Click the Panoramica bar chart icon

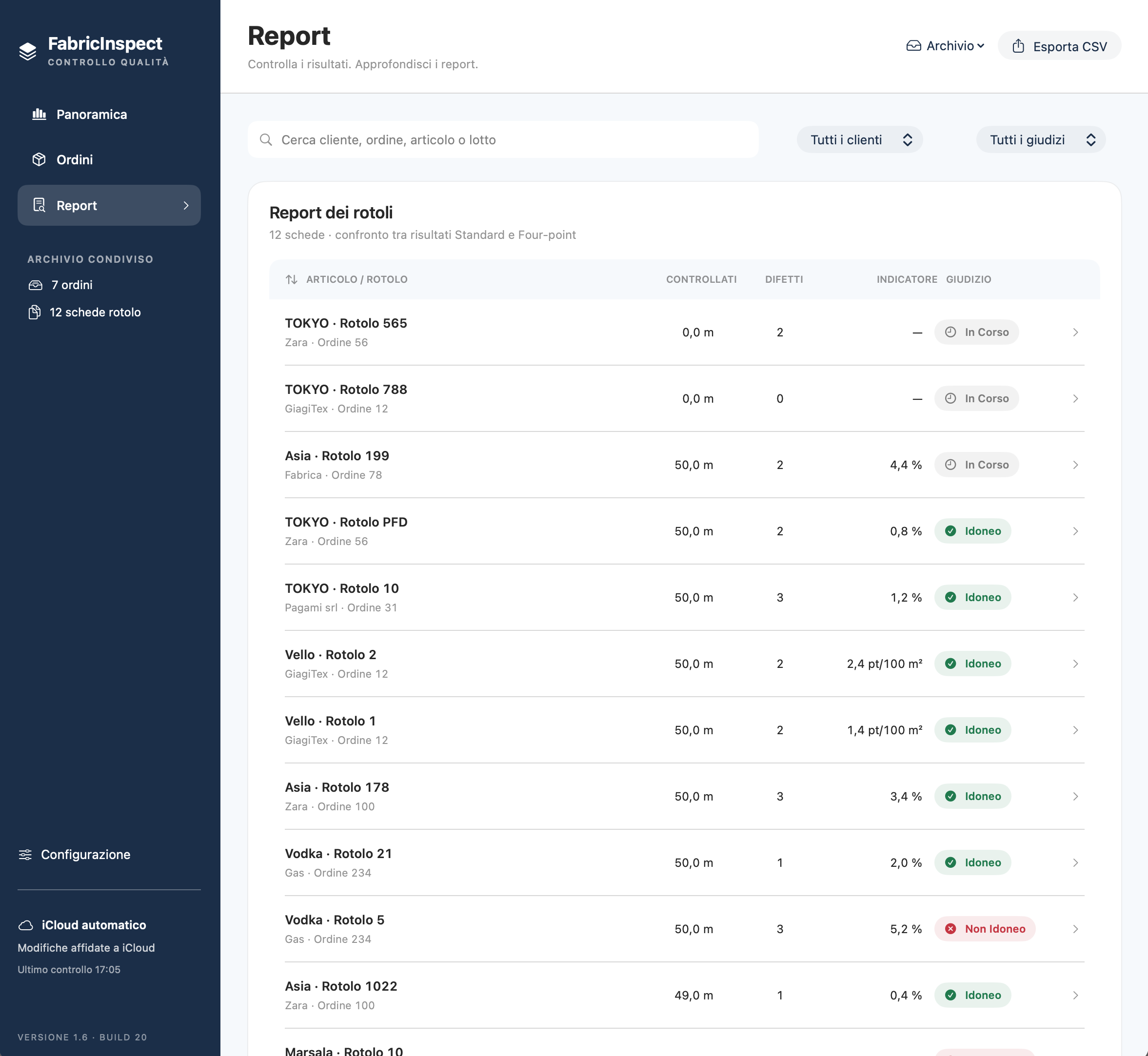39,114
